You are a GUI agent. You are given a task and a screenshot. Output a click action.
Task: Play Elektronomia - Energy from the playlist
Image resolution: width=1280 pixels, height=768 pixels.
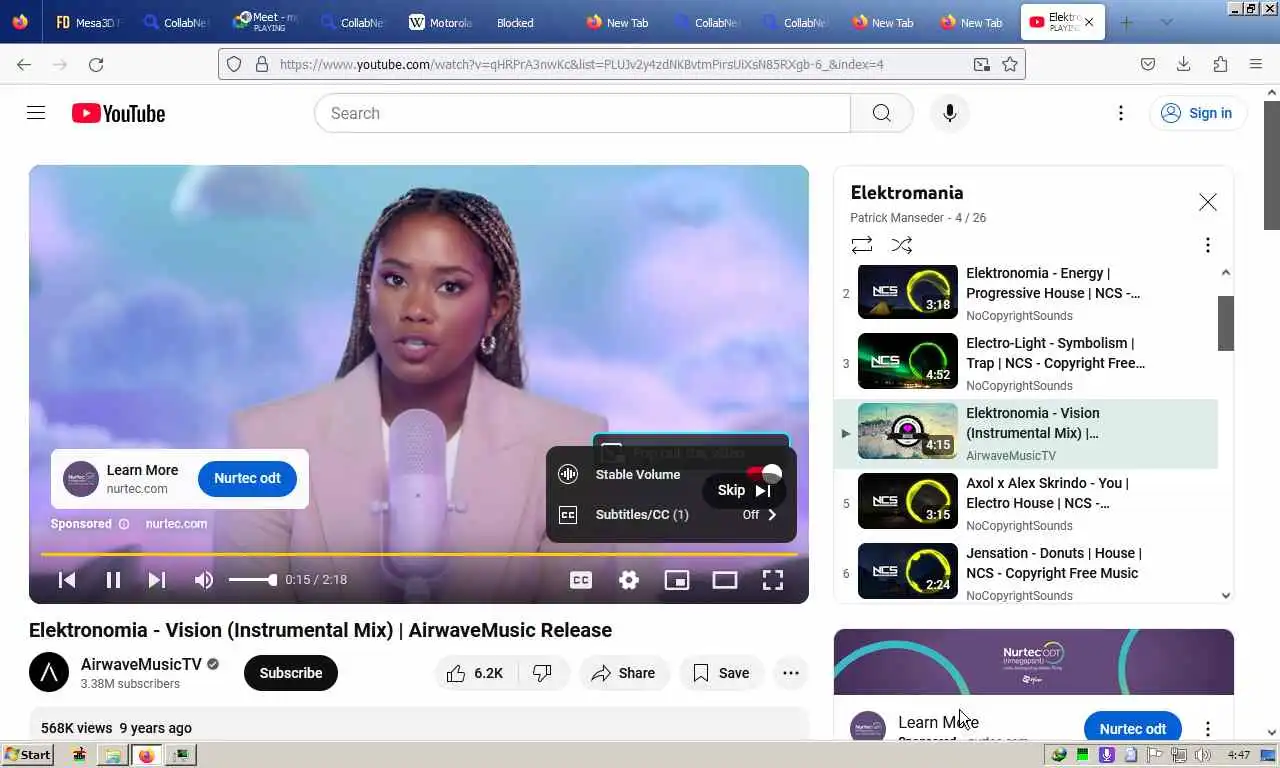coord(1026,294)
